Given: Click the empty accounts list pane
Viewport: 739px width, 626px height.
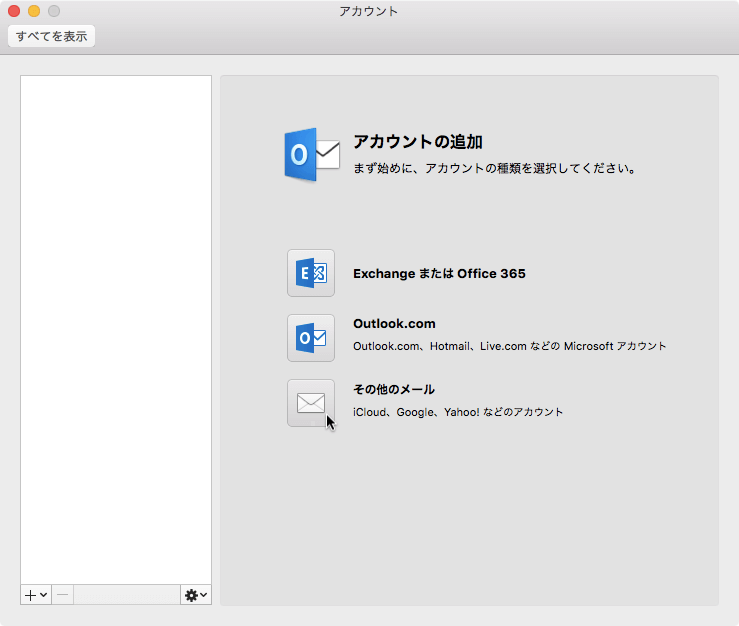Looking at the screenshot, I should 116,330.
